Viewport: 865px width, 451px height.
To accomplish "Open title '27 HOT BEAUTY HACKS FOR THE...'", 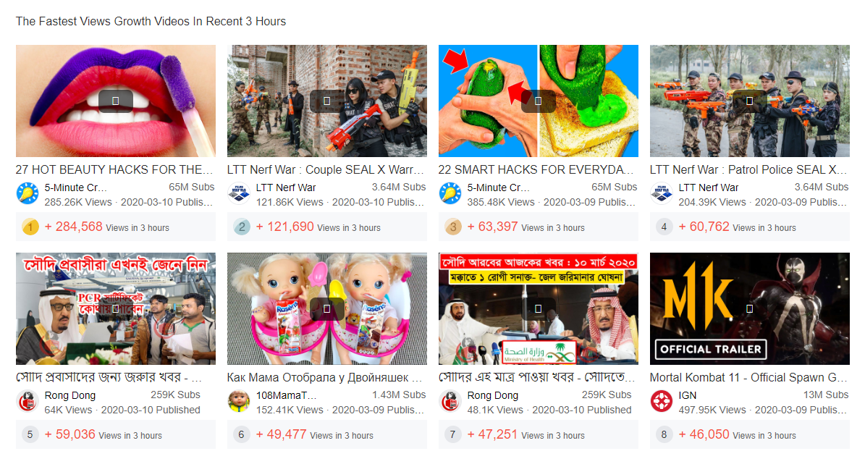I will 114,170.
